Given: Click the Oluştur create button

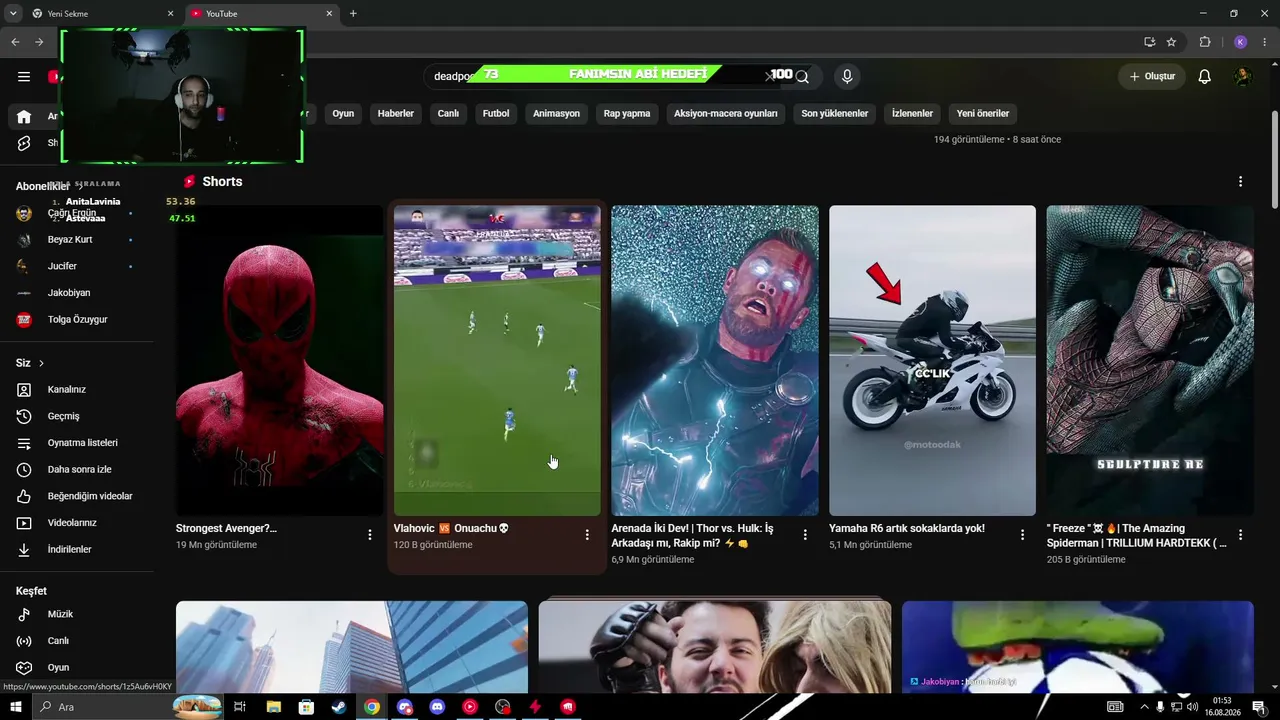Looking at the screenshot, I should click(x=1152, y=77).
